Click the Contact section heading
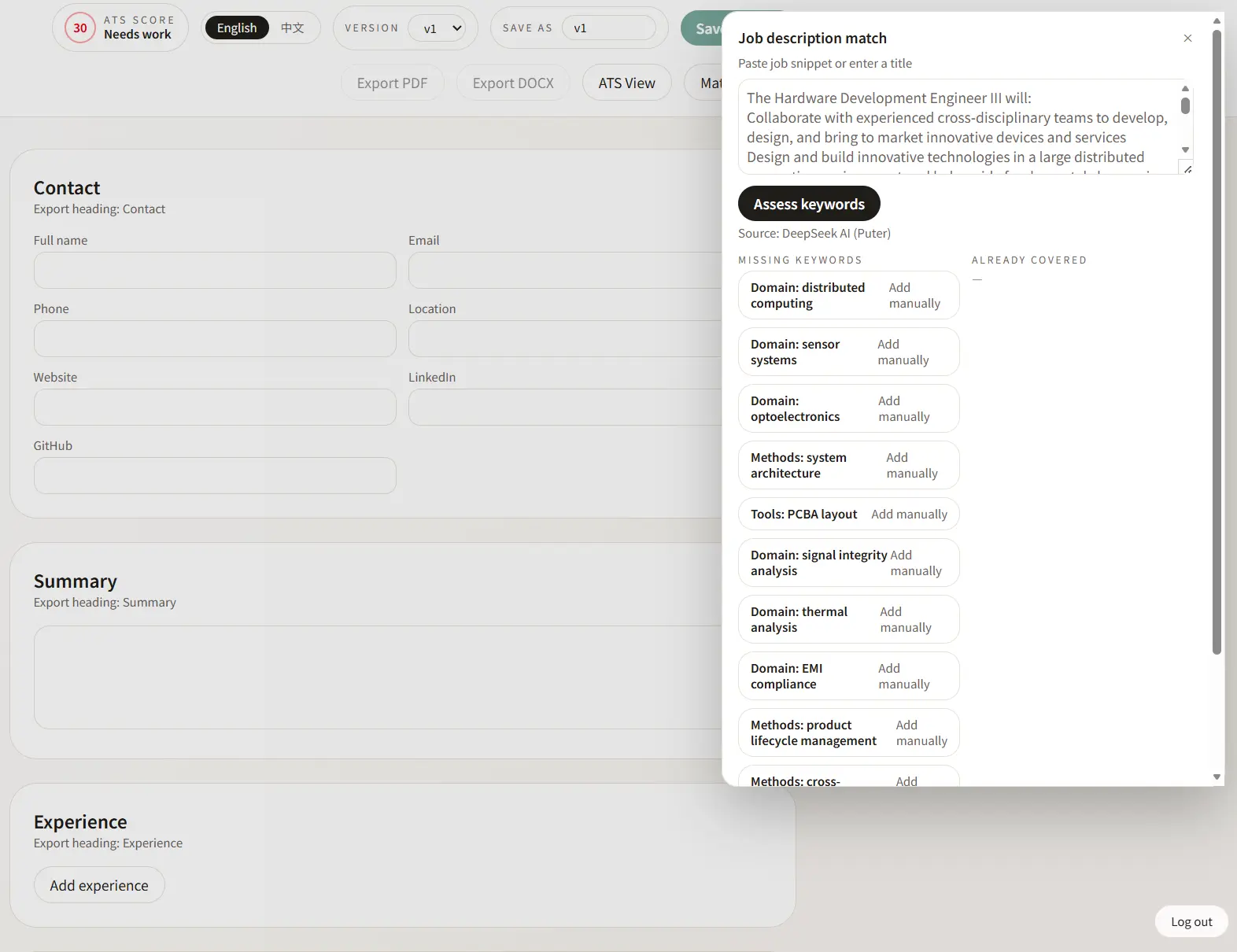This screenshot has width=1237, height=952. point(67,187)
